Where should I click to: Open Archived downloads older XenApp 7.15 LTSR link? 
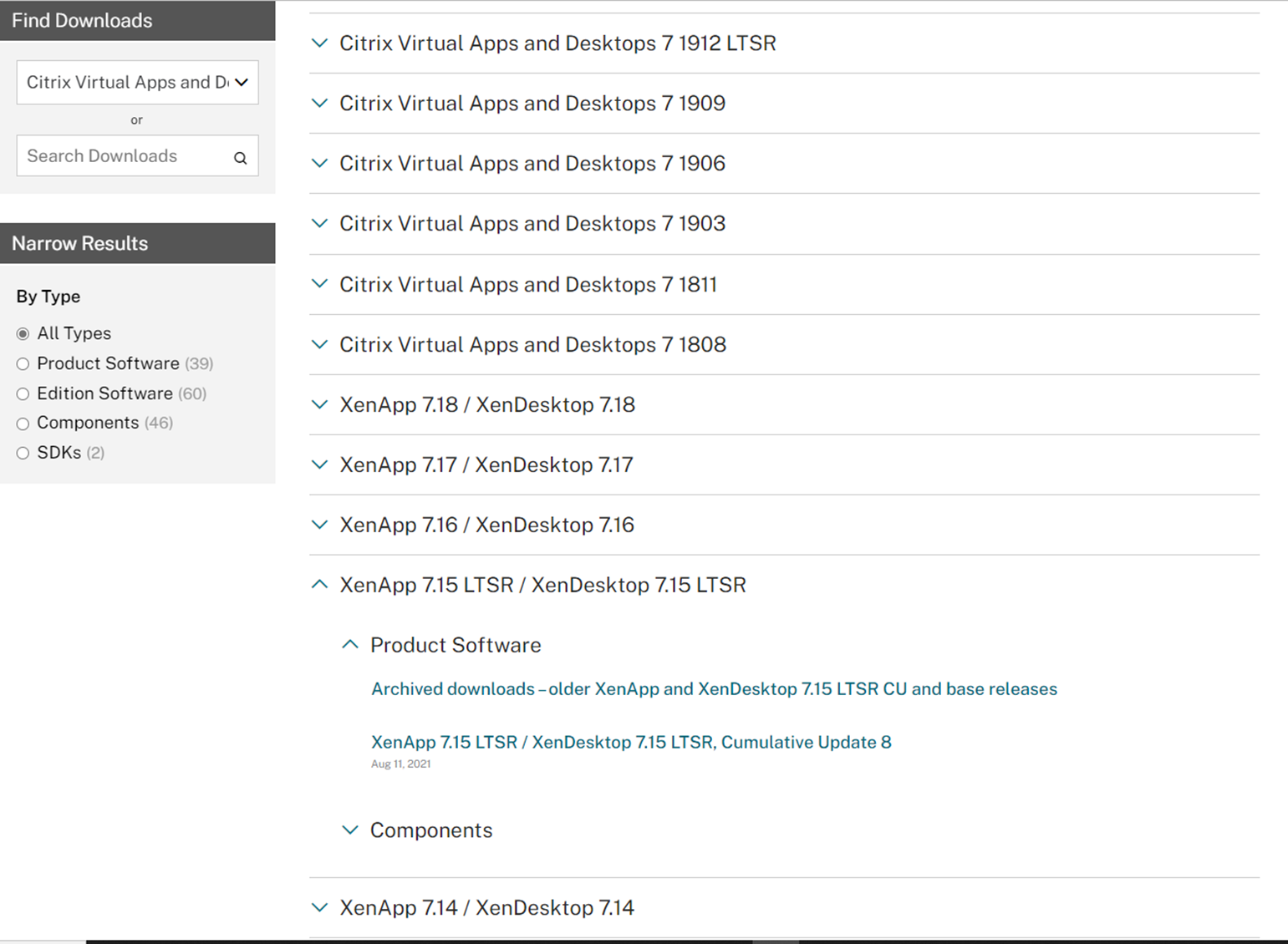point(714,689)
